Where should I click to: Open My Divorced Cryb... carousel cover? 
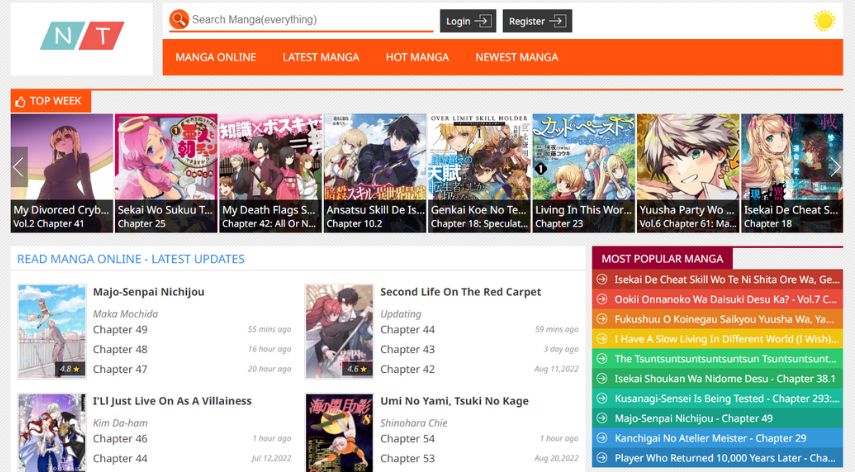tap(62, 173)
